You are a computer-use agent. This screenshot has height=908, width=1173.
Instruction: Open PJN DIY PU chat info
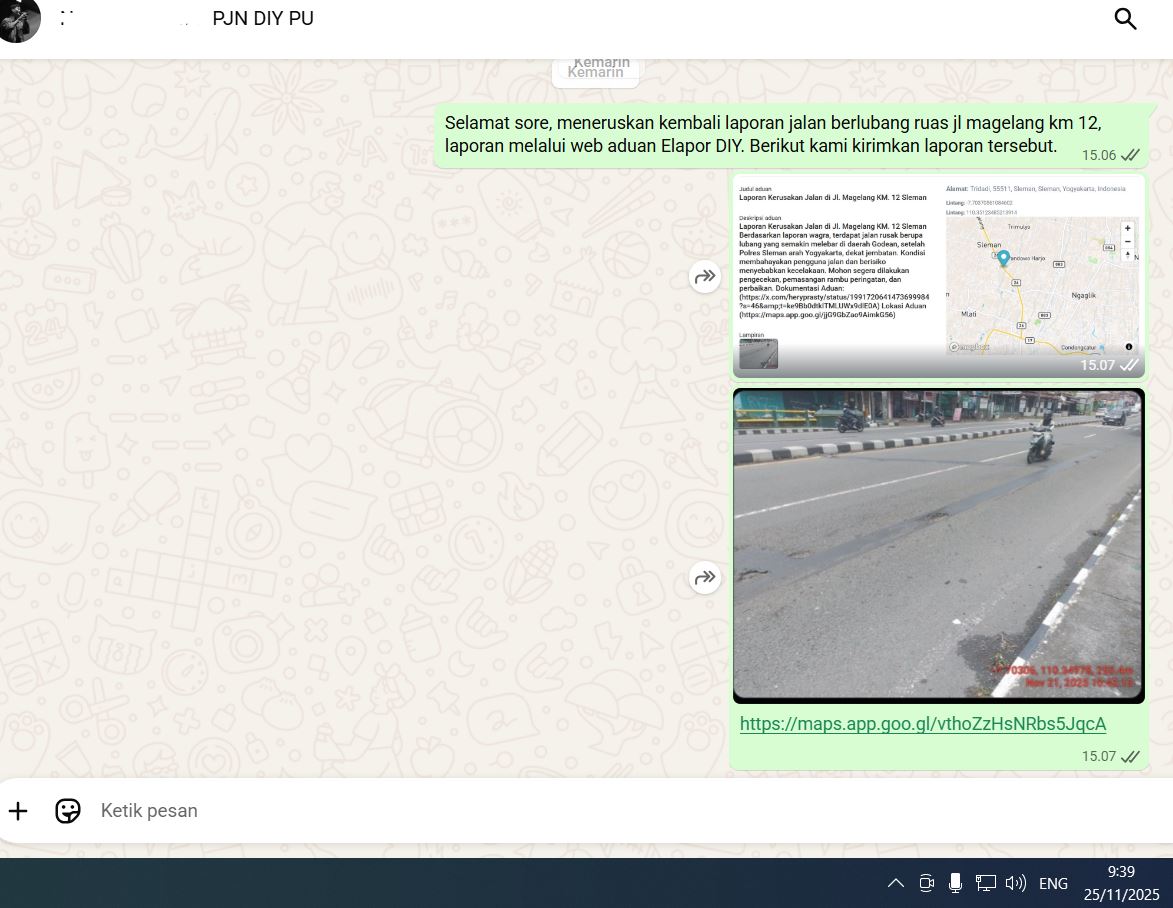point(263,19)
